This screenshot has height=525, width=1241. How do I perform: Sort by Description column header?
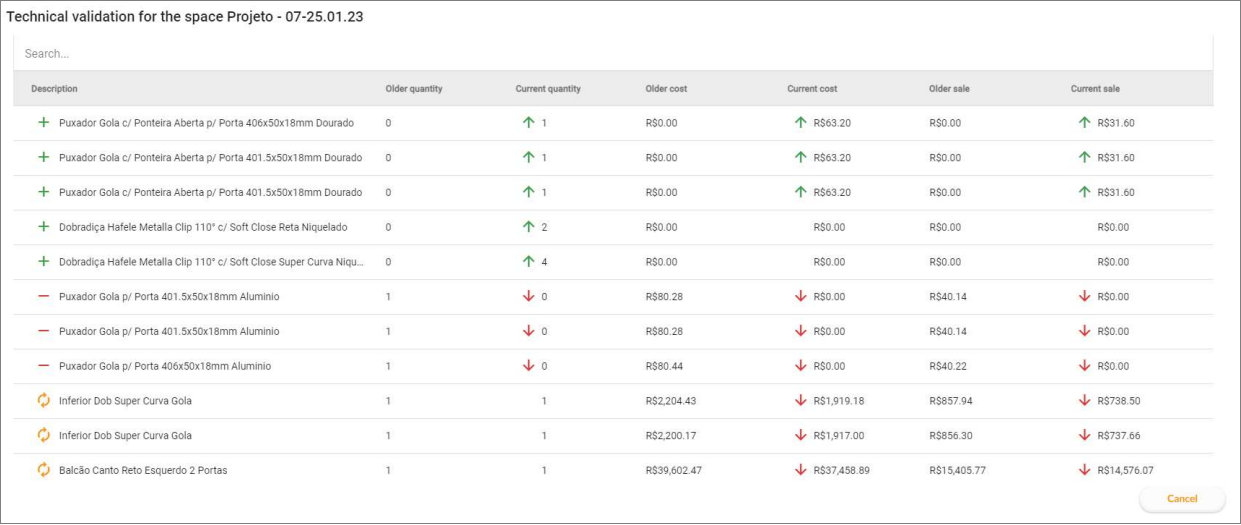(54, 89)
